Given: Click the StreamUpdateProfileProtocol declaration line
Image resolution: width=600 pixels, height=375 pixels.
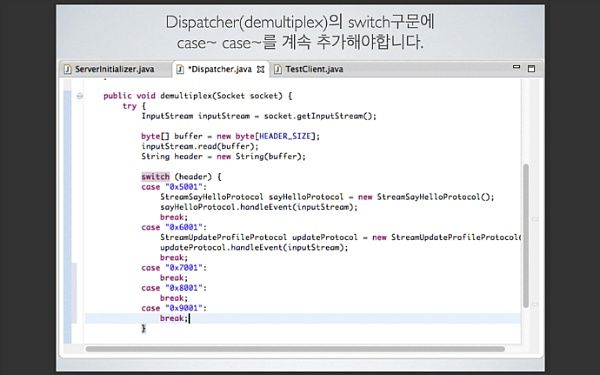Looking at the screenshot, I should pyautogui.click(x=341, y=237).
